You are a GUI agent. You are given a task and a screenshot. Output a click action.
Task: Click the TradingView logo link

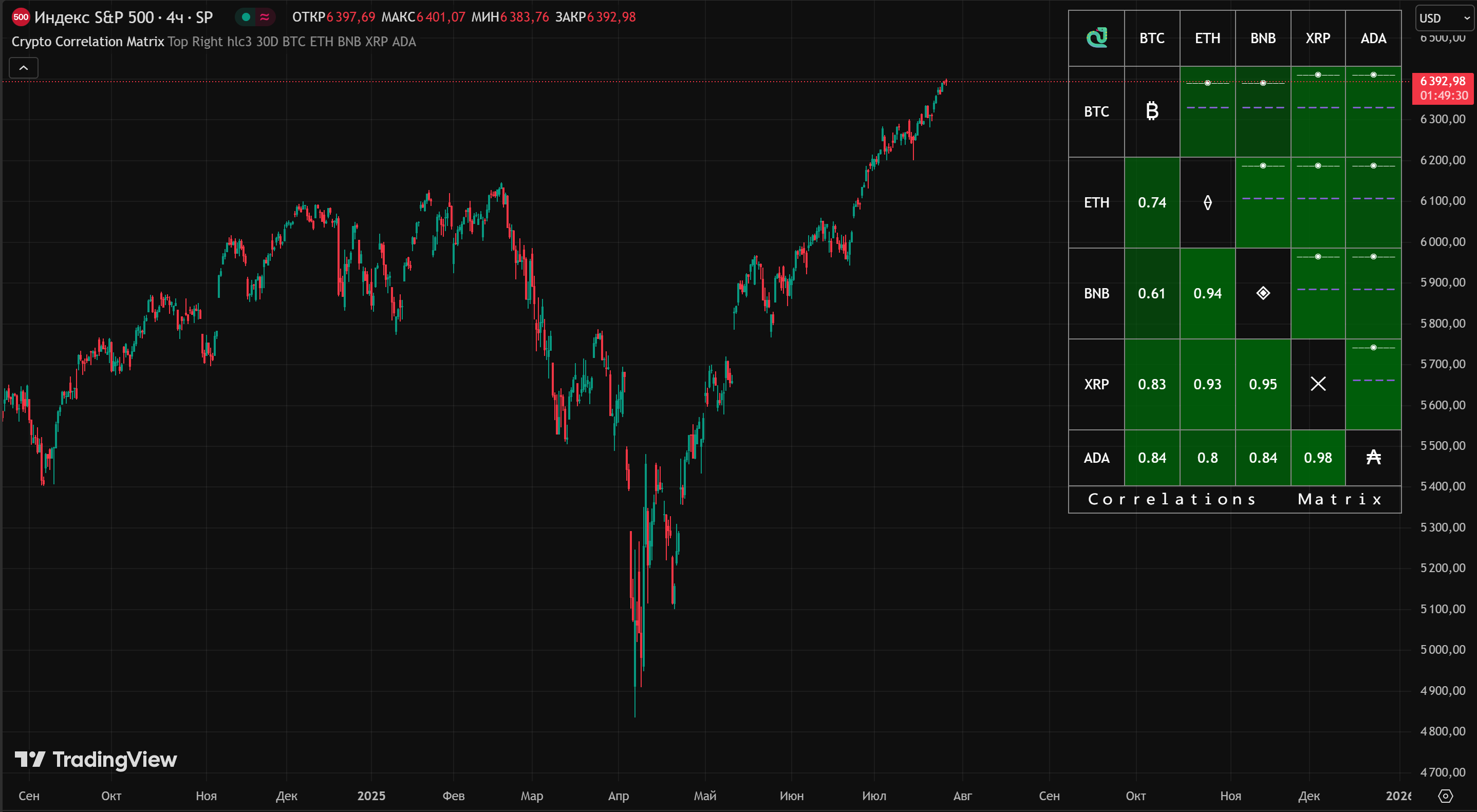pyautogui.click(x=96, y=759)
